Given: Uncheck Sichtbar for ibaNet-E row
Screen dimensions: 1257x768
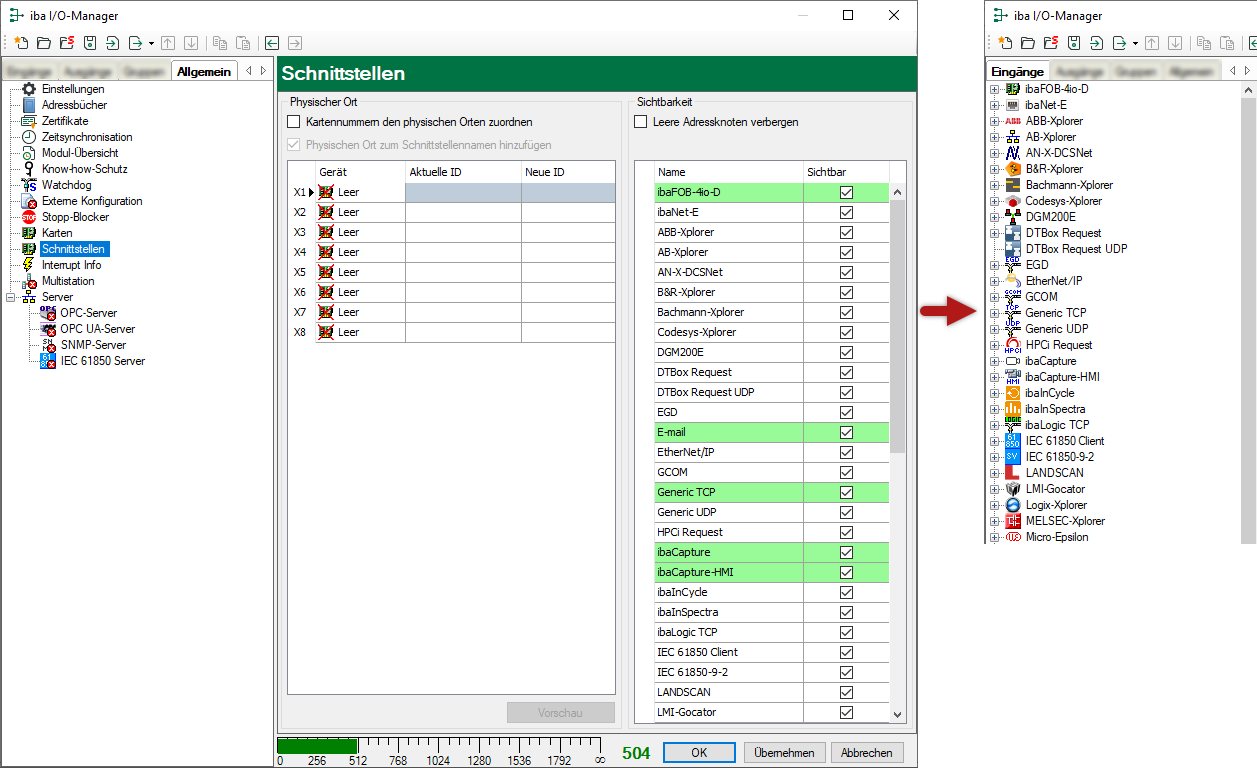Looking at the screenshot, I should (847, 212).
